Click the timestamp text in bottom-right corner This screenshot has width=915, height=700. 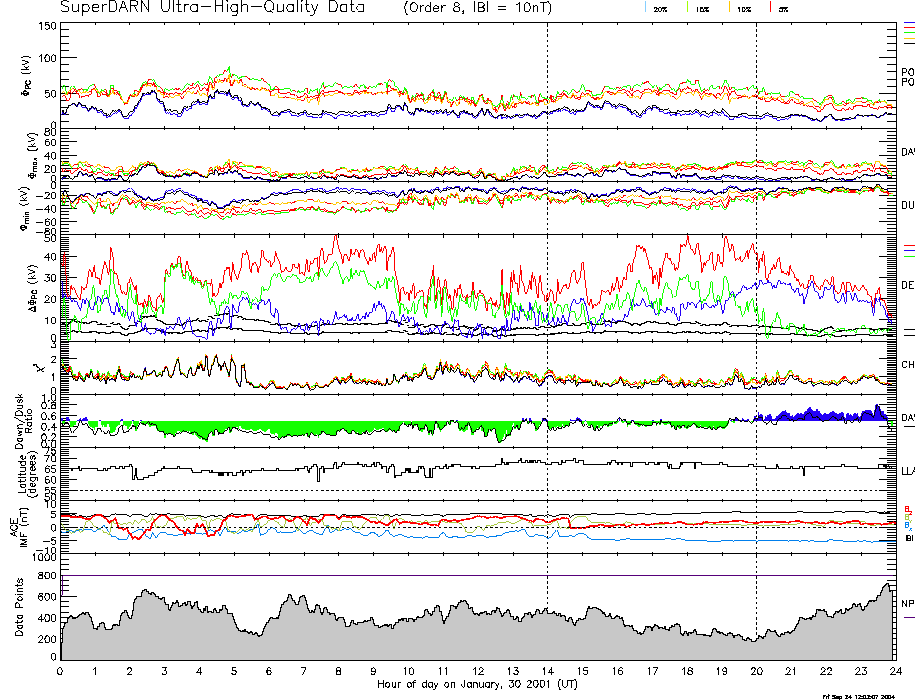pos(859,696)
